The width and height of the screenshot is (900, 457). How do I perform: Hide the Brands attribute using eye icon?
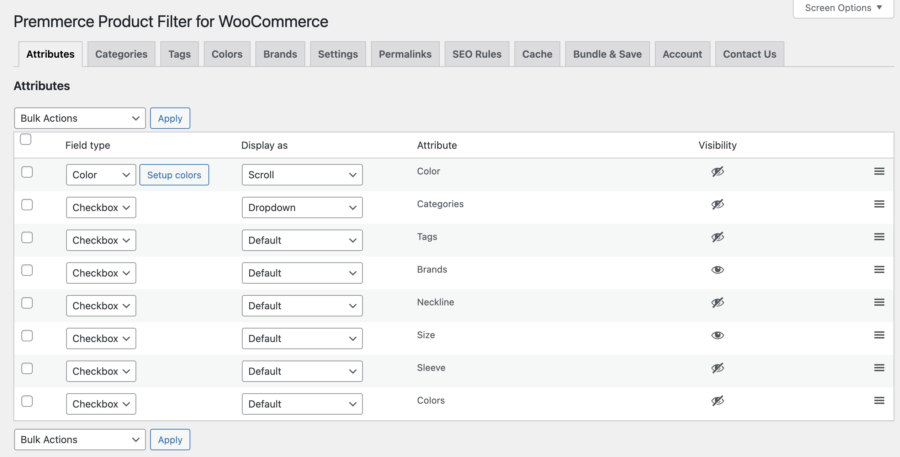pyautogui.click(x=717, y=270)
